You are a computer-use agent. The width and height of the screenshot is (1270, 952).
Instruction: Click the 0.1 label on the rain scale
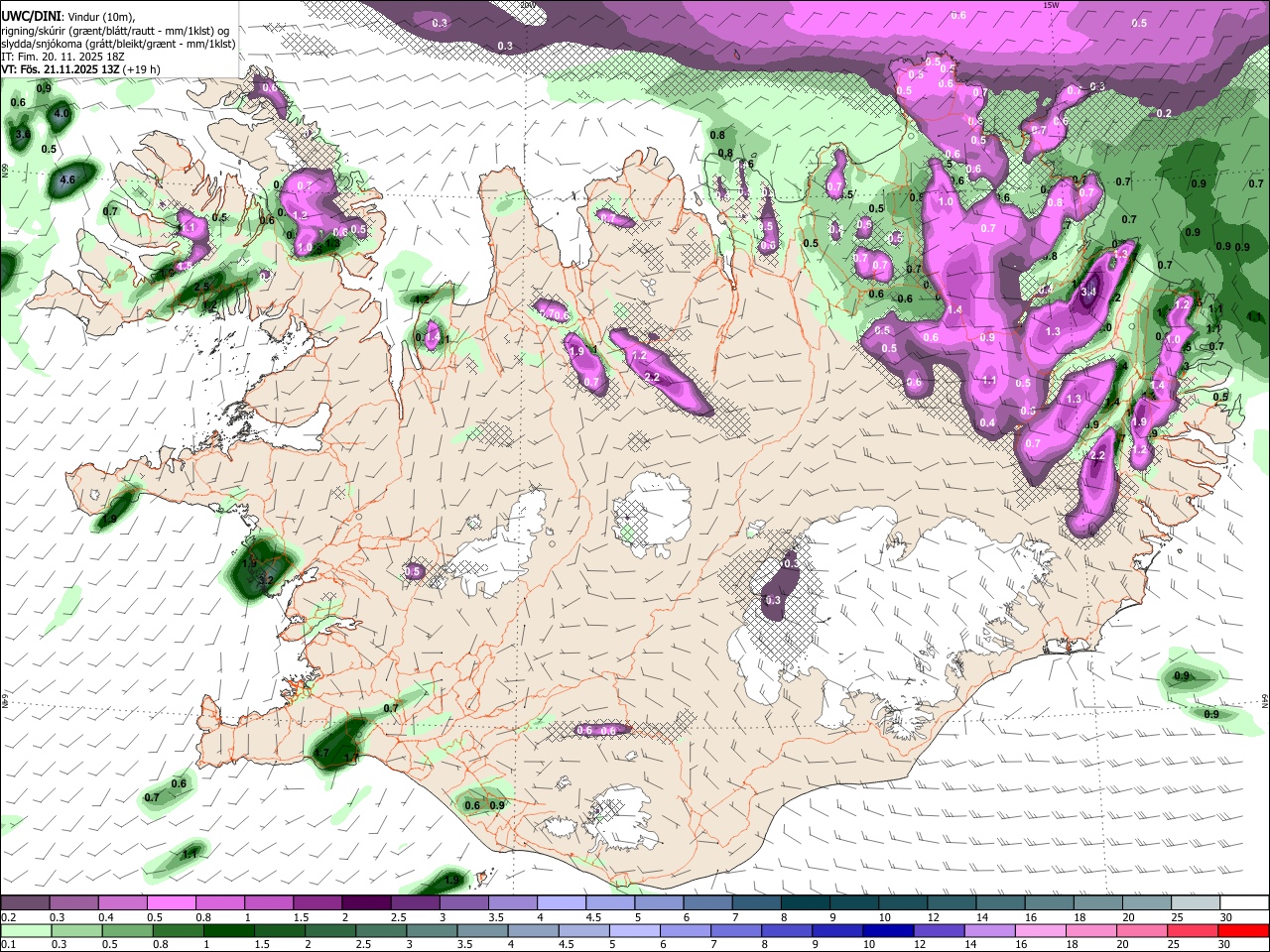(8, 945)
